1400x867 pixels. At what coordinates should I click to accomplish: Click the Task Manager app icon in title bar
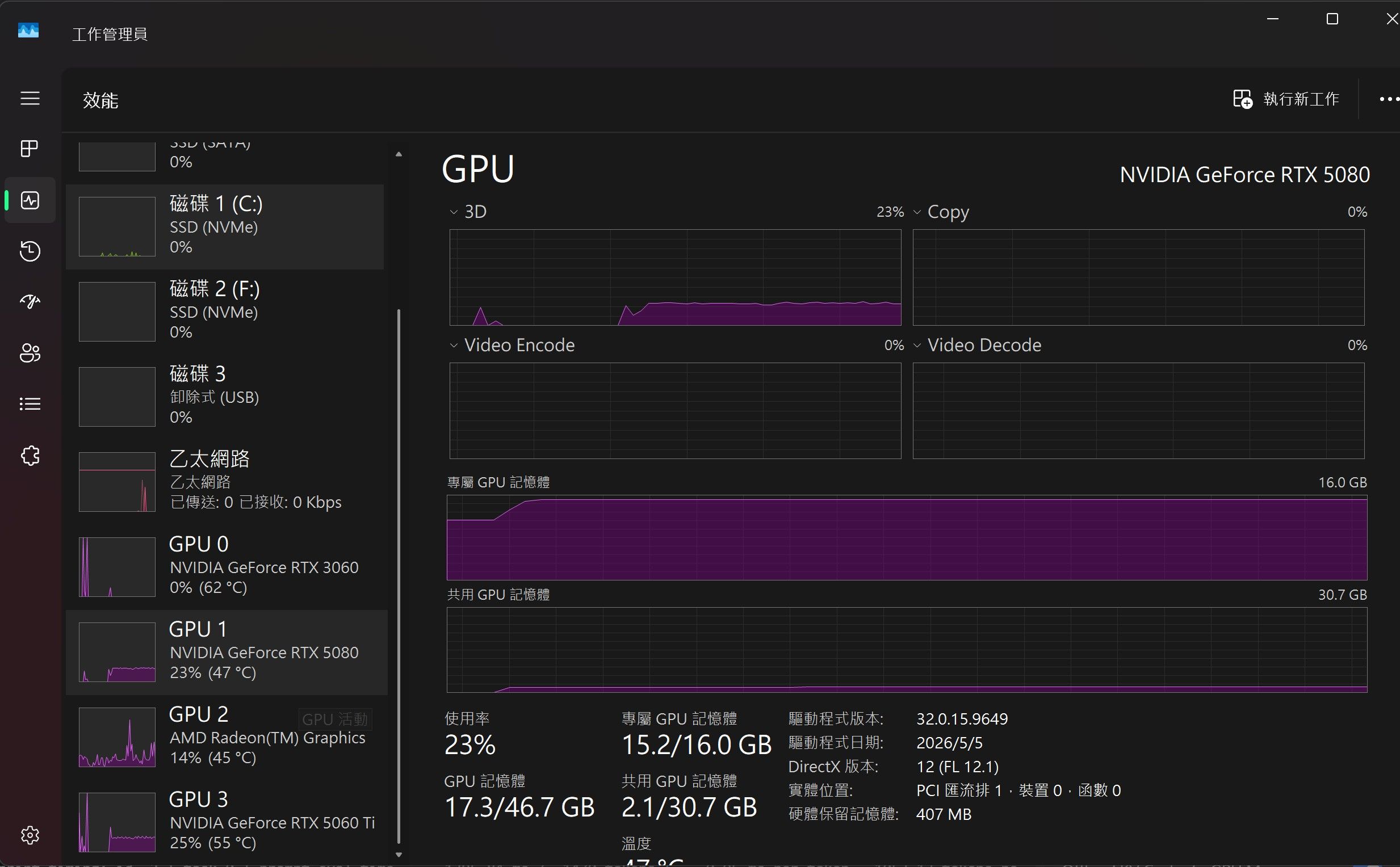point(28,31)
